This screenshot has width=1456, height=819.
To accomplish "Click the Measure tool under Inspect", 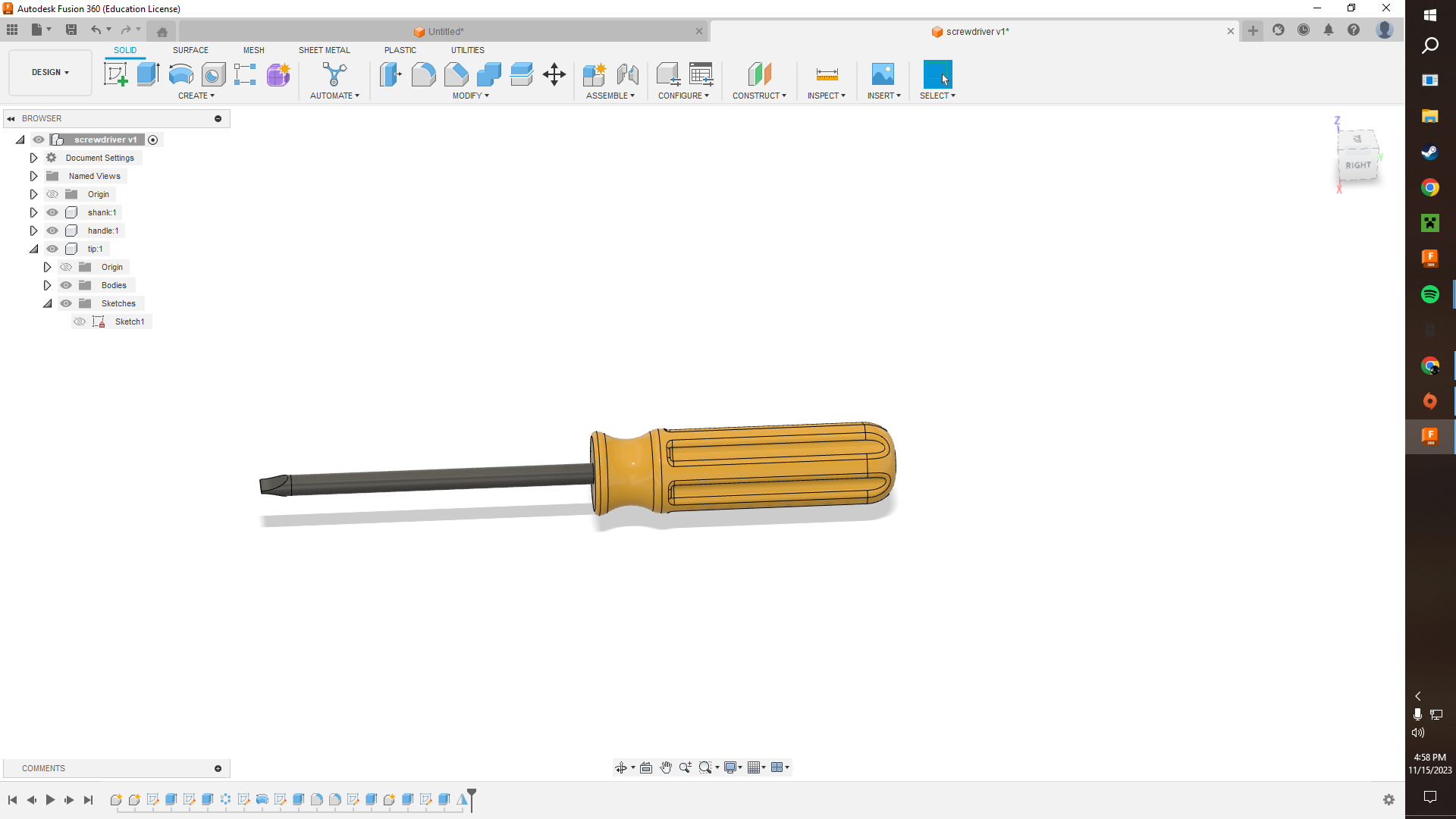I will pyautogui.click(x=826, y=74).
